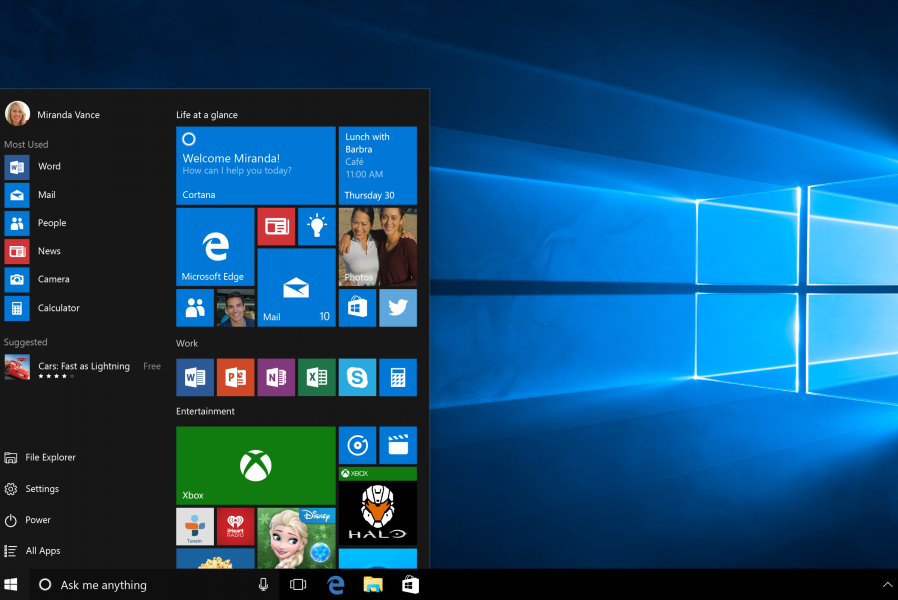Viewport: 898px width, 600px height.
Task: Click the microphone icon in search bar
Action: tap(263, 585)
